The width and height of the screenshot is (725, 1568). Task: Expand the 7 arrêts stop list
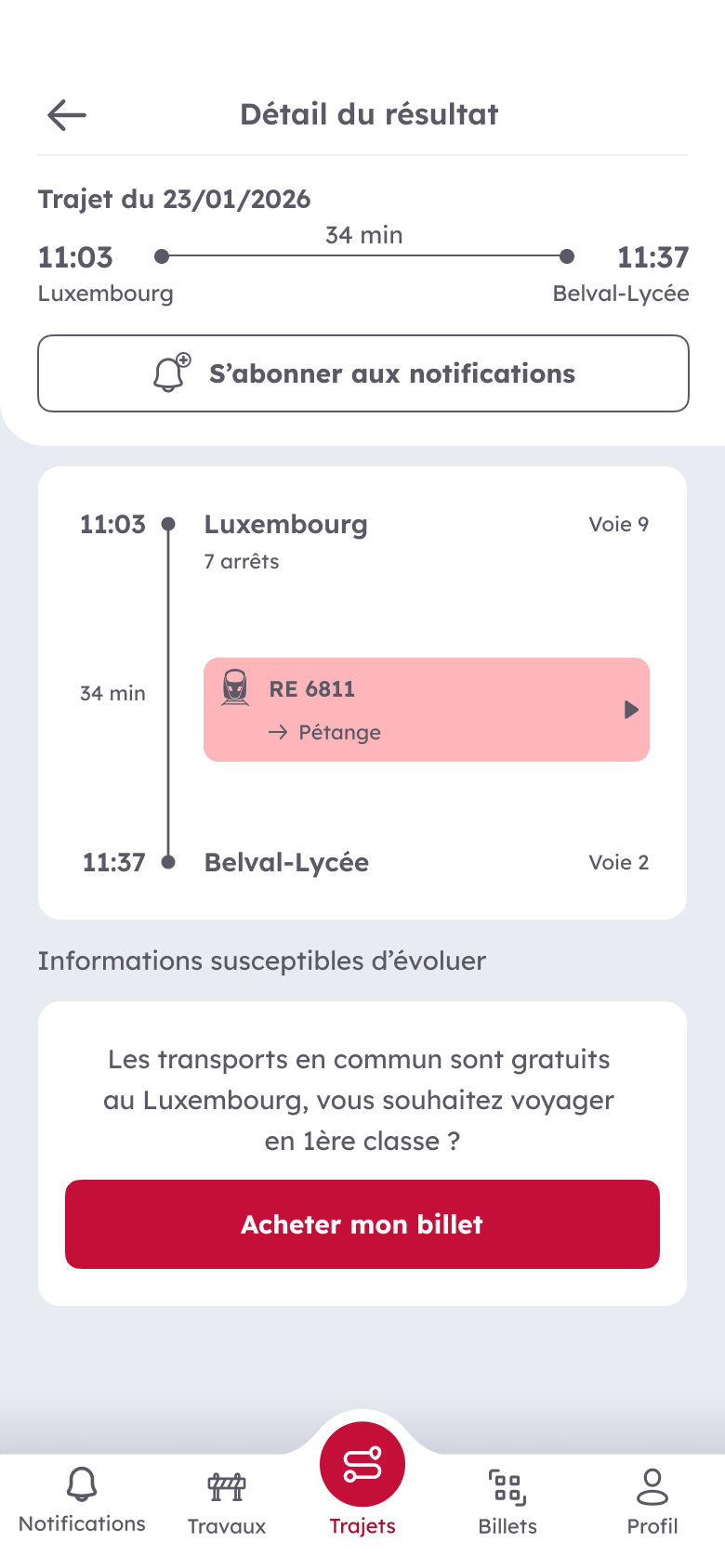tap(242, 561)
